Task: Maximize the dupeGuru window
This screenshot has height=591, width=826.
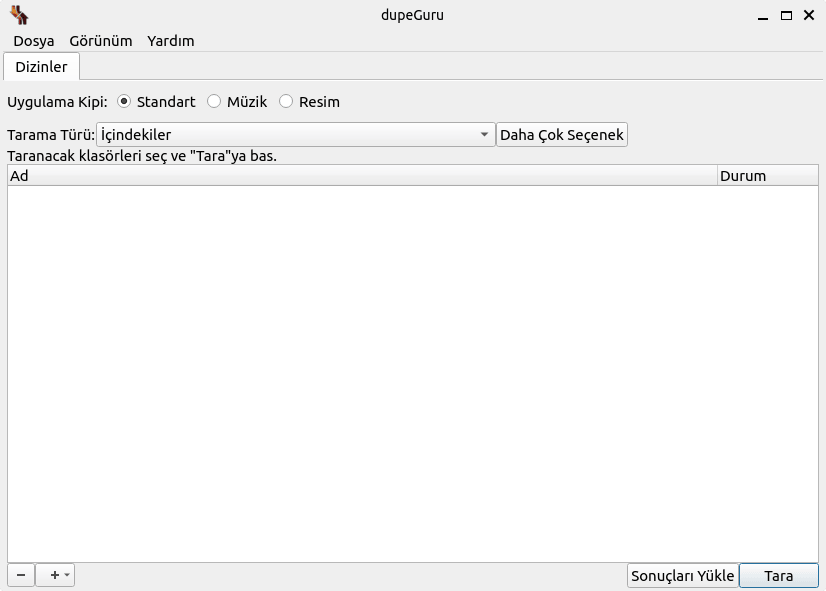Action: tap(786, 15)
